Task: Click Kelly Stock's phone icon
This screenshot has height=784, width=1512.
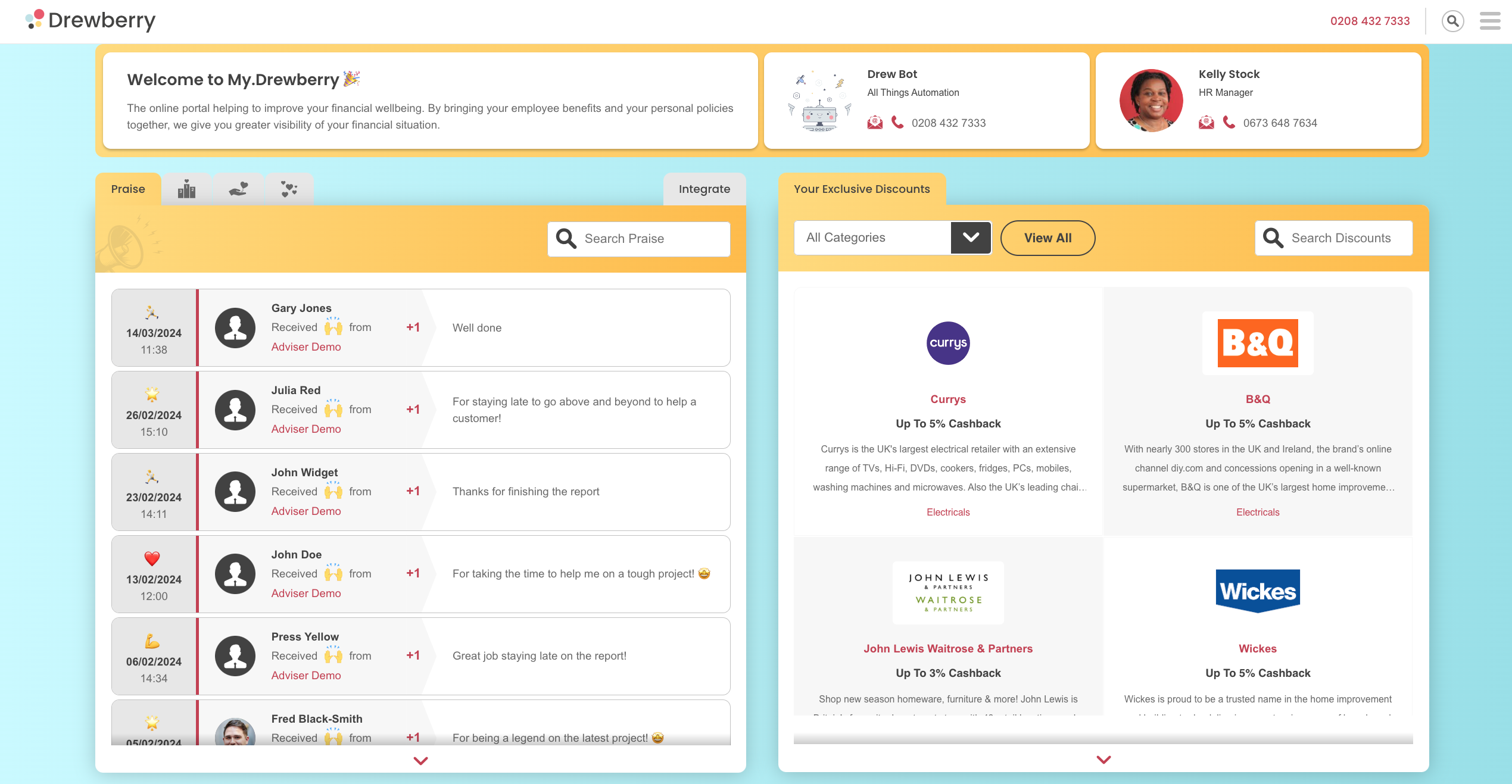Action: tap(1229, 123)
